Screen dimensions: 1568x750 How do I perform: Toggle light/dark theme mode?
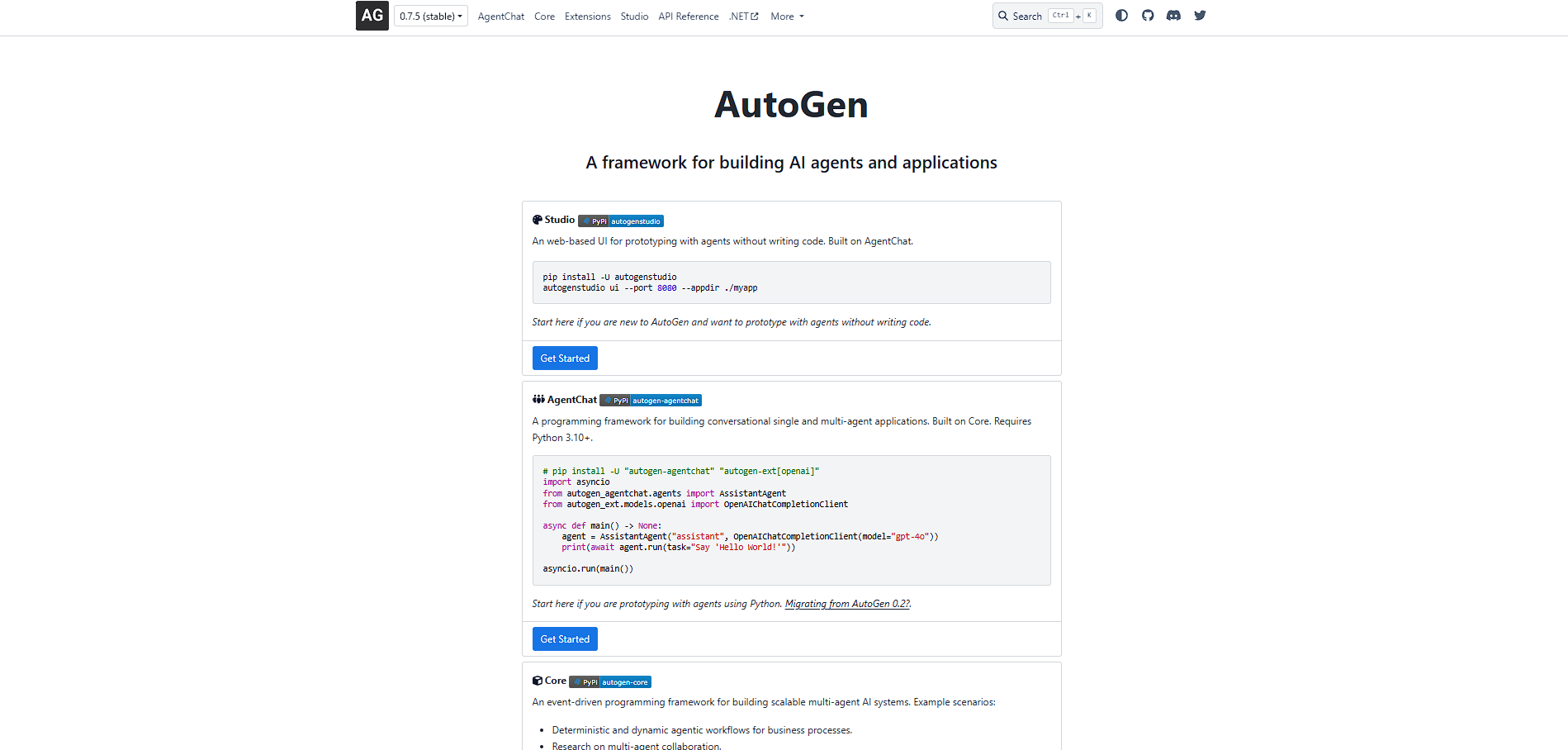[1121, 15]
